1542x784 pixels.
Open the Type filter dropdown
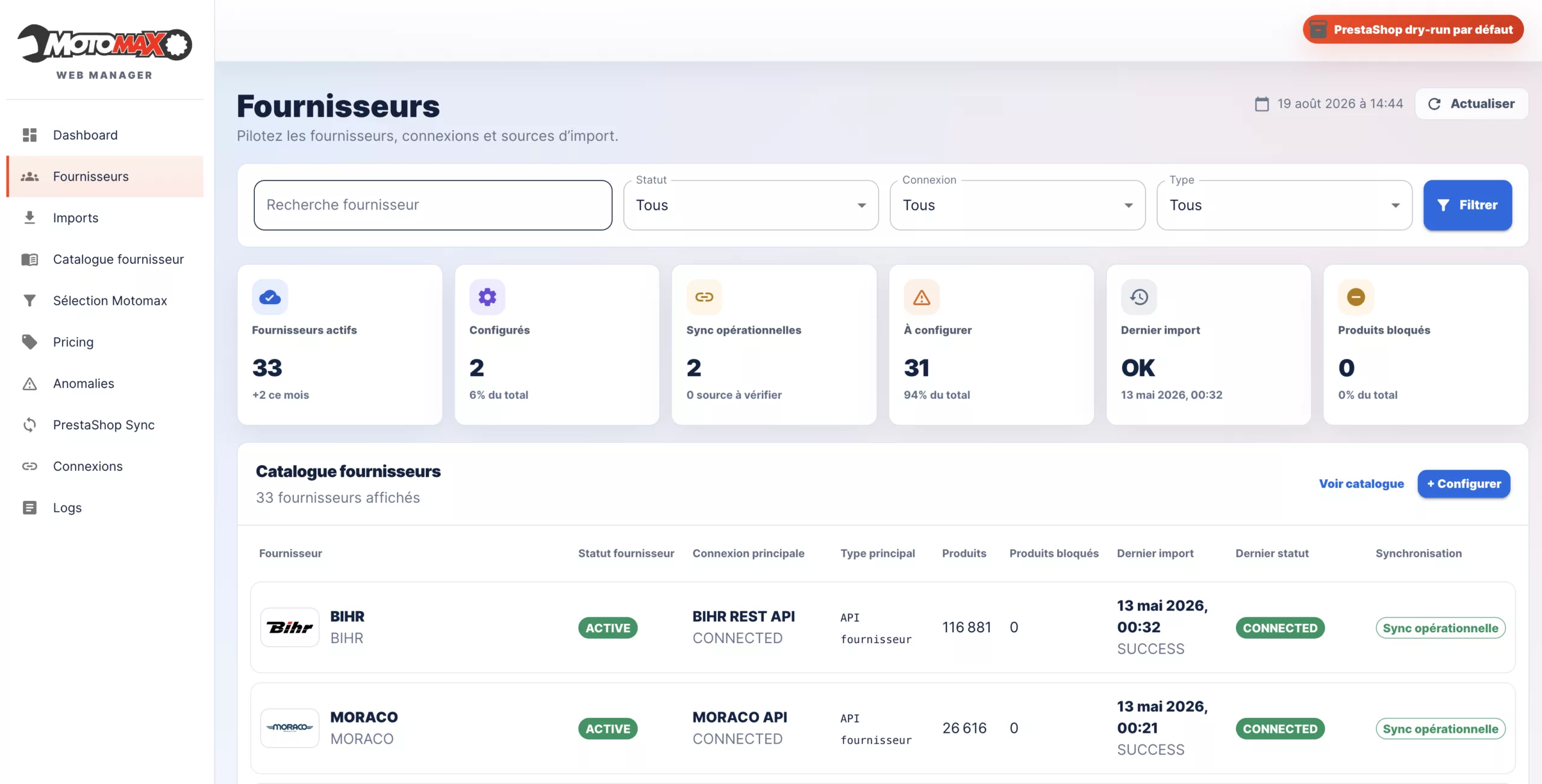[x=1284, y=205]
